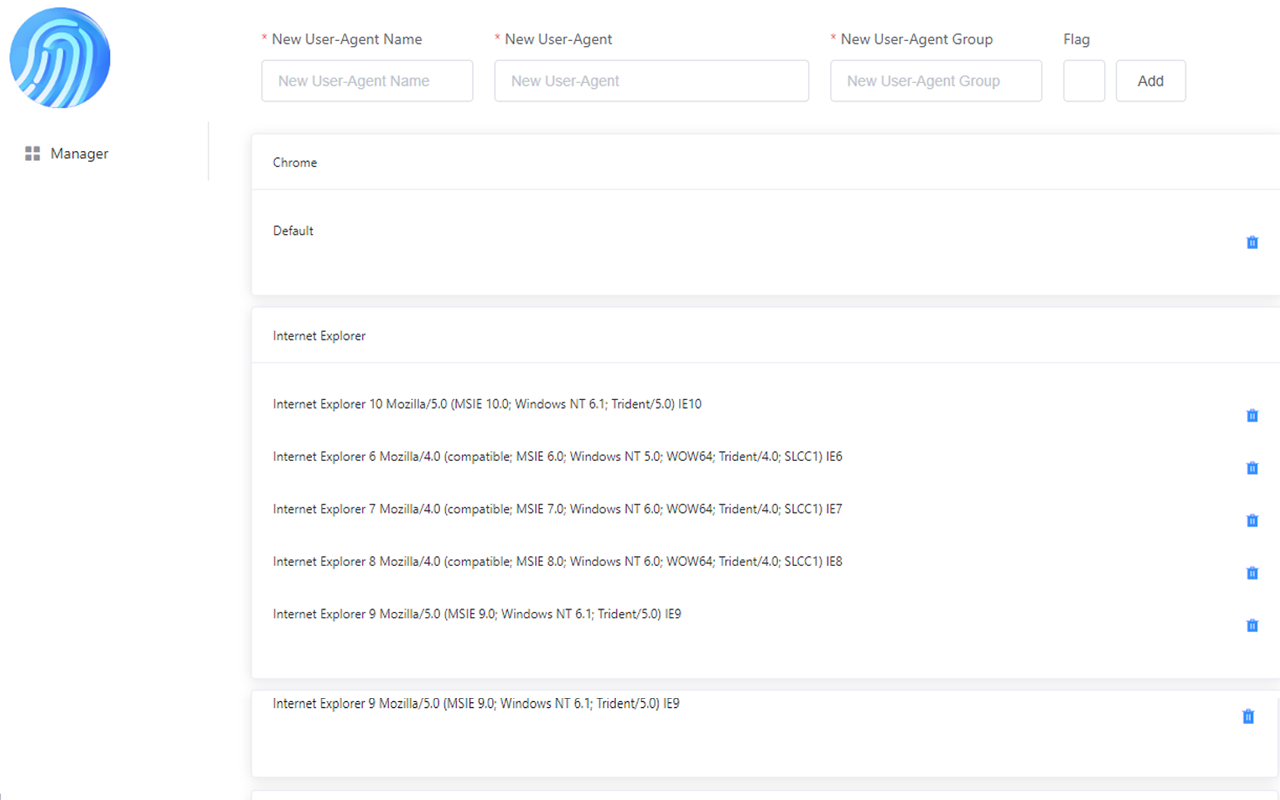Click the Flag input box
The height and width of the screenshot is (800, 1280).
1083,81
